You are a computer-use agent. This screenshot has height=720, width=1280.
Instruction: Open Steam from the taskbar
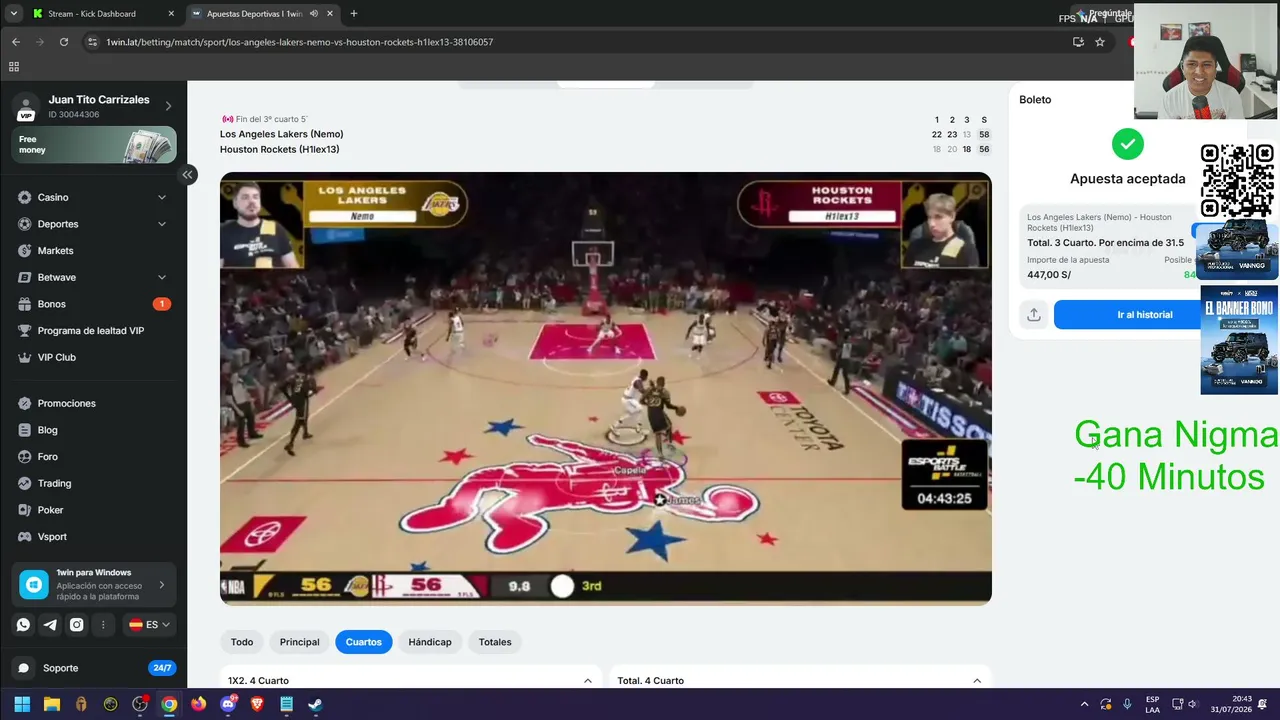point(315,704)
